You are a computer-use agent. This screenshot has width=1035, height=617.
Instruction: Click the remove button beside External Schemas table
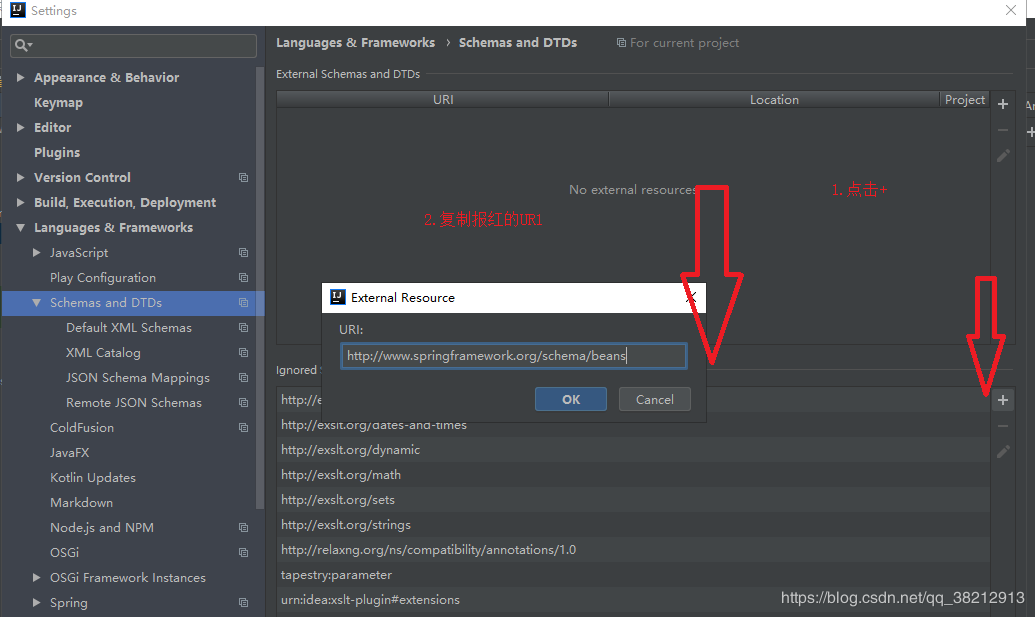[1003, 130]
